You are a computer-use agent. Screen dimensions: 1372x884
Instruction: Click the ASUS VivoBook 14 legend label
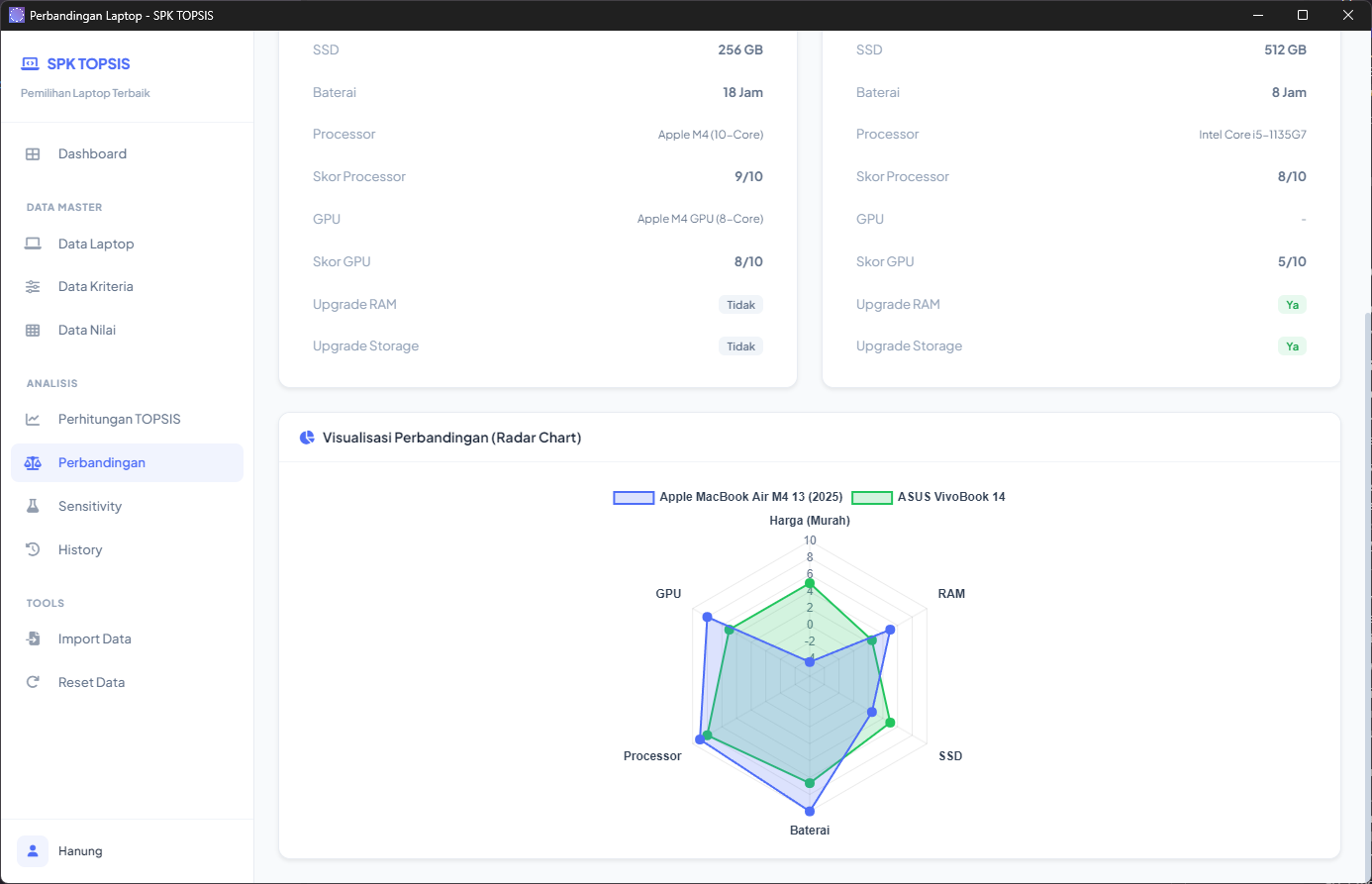coord(951,497)
